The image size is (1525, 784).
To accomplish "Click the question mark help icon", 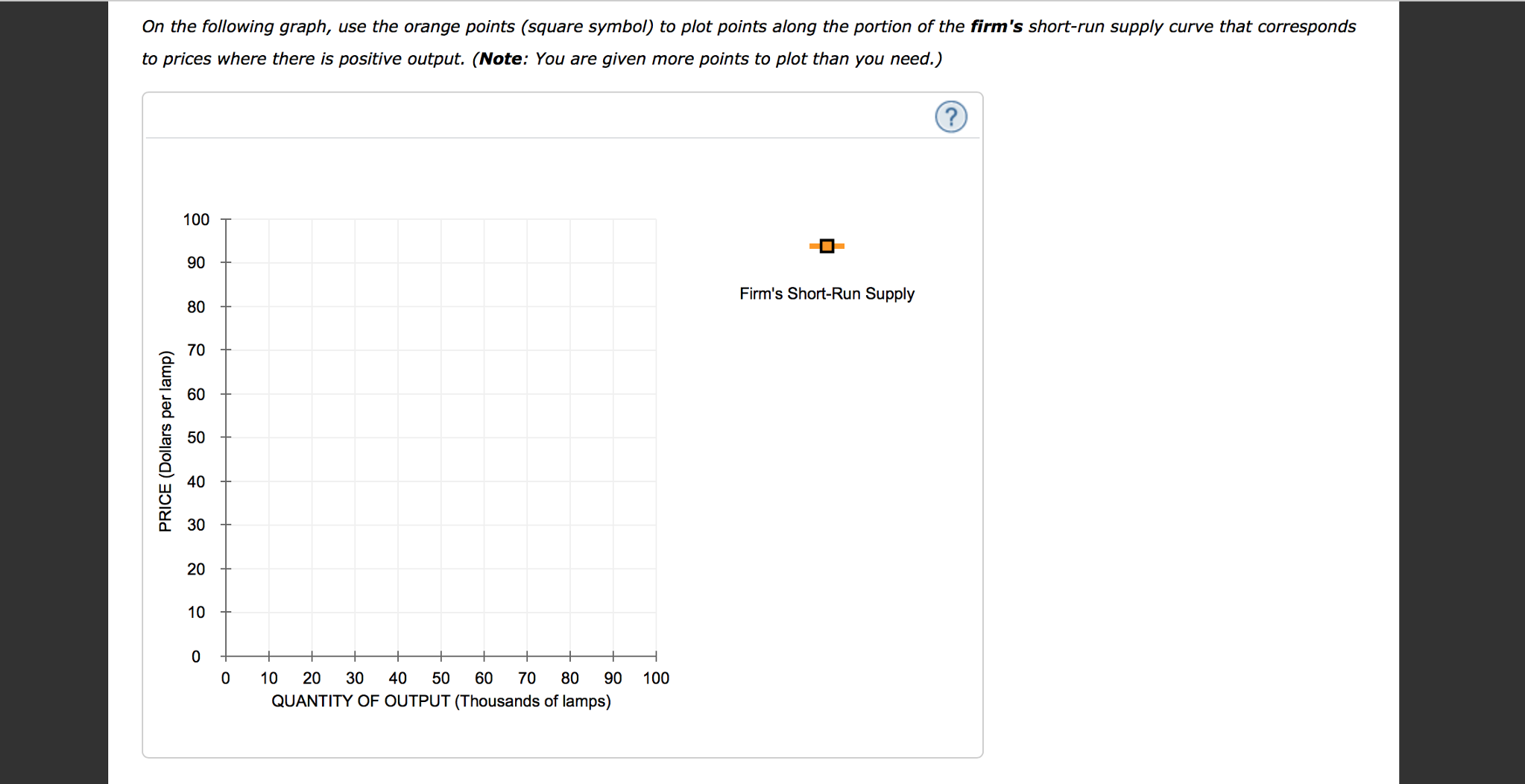I will (x=950, y=117).
